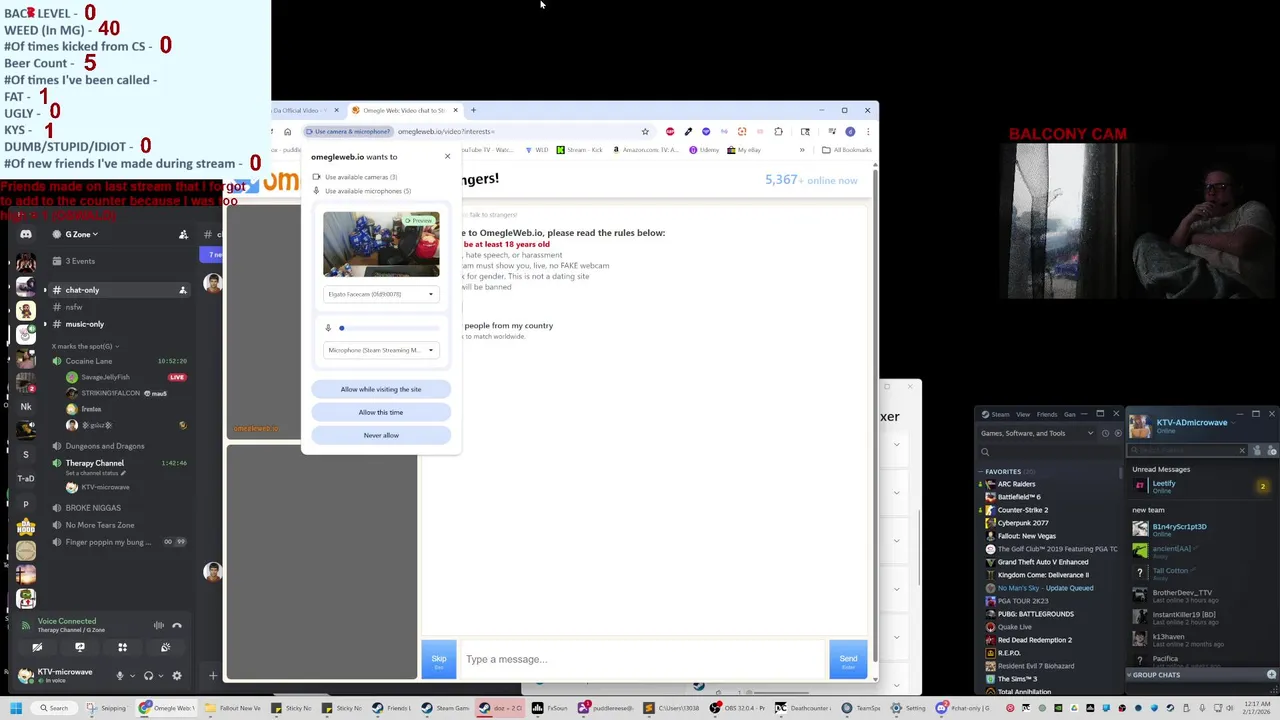Click the microphone level slider
This screenshot has width=1280, height=720.
(389, 328)
